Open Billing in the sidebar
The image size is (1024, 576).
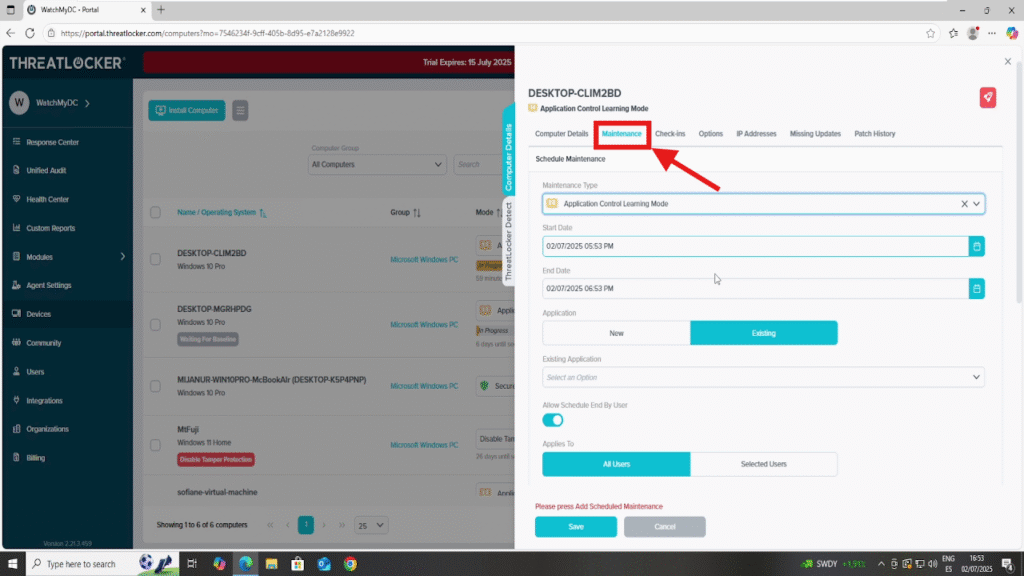(x=35, y=458)
